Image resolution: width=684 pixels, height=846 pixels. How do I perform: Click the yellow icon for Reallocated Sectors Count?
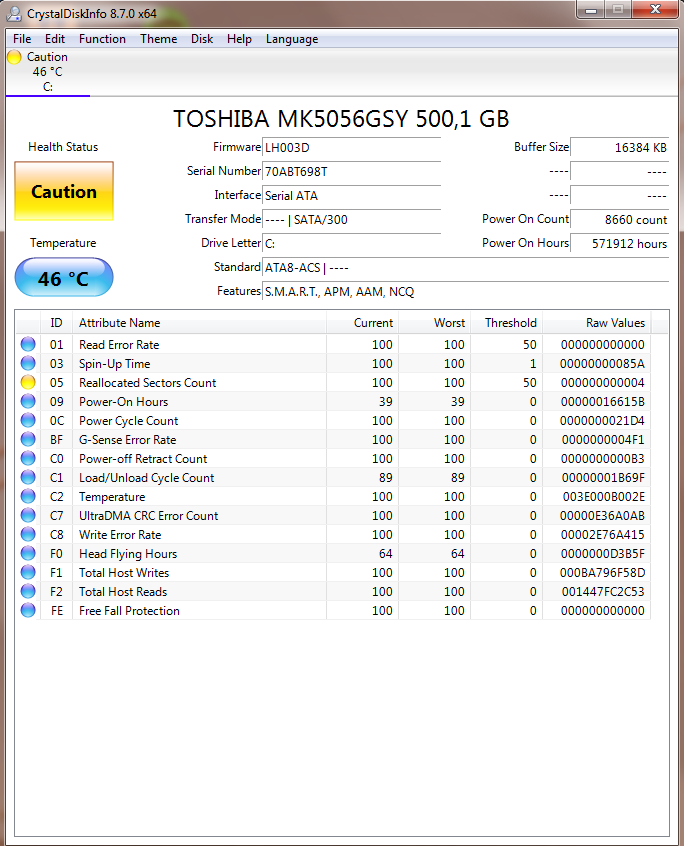(28, 382)
